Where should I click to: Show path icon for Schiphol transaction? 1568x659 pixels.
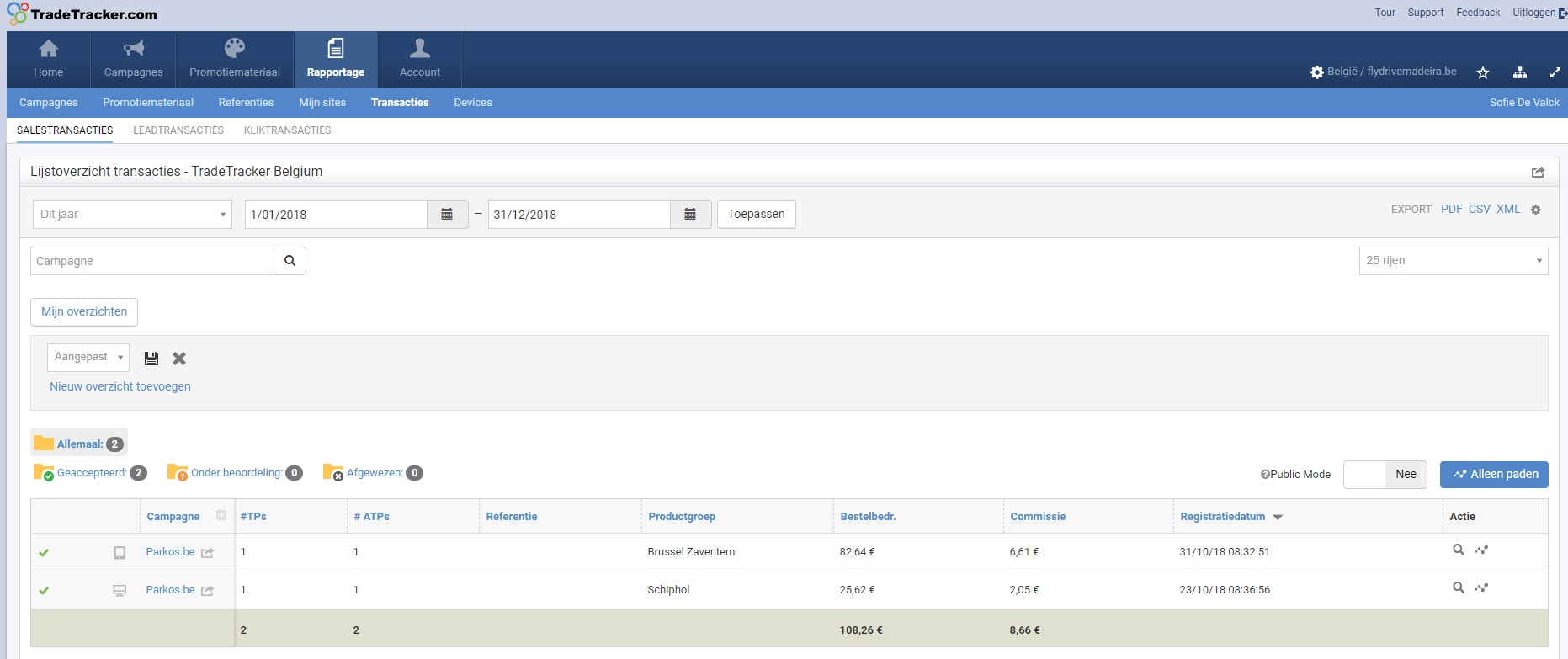[1482, 587]
